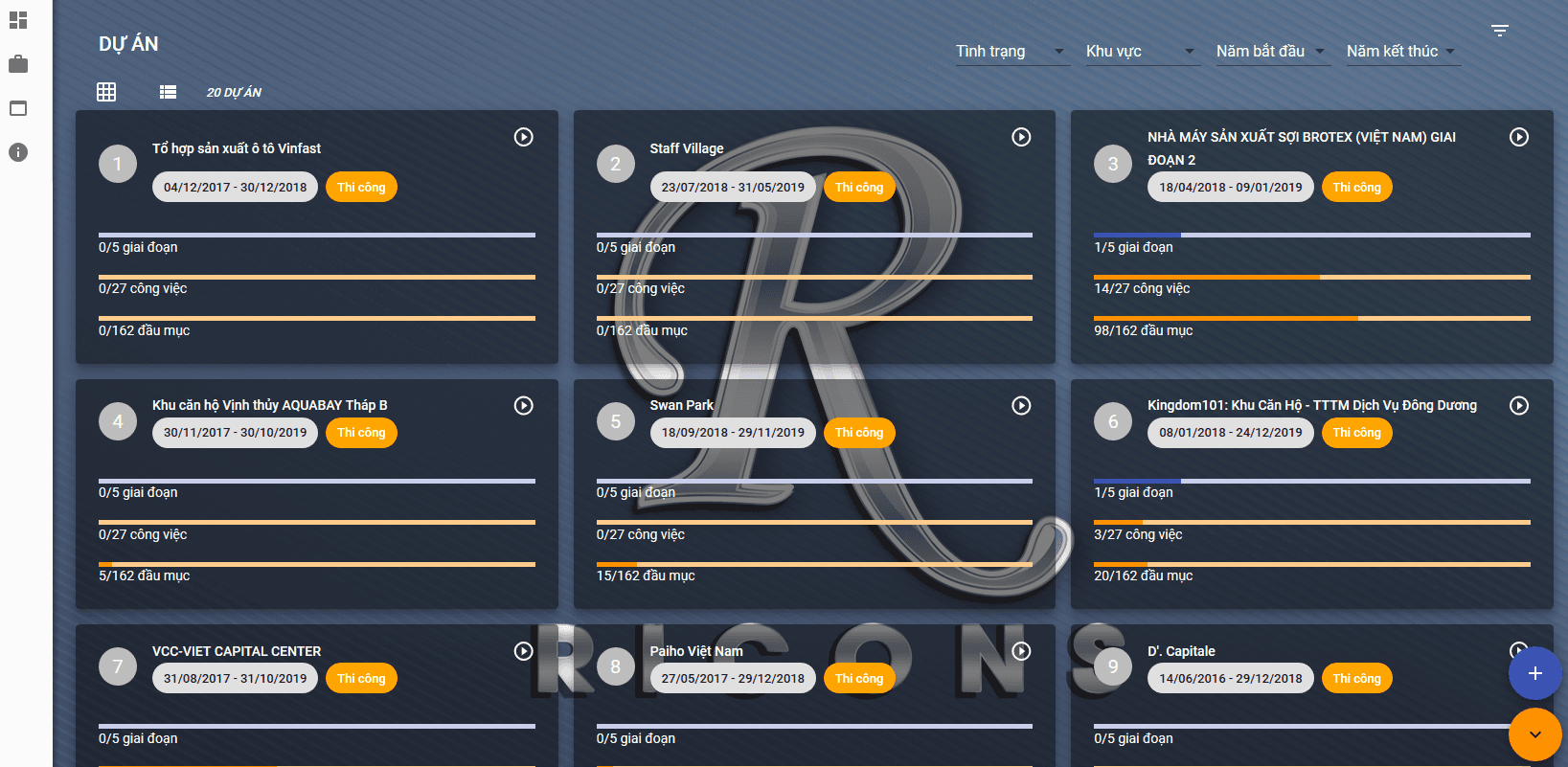Select the VCC-VIET CAPITAL CENTER card number badge
The image size is (1568, 767).
(118, 666)
